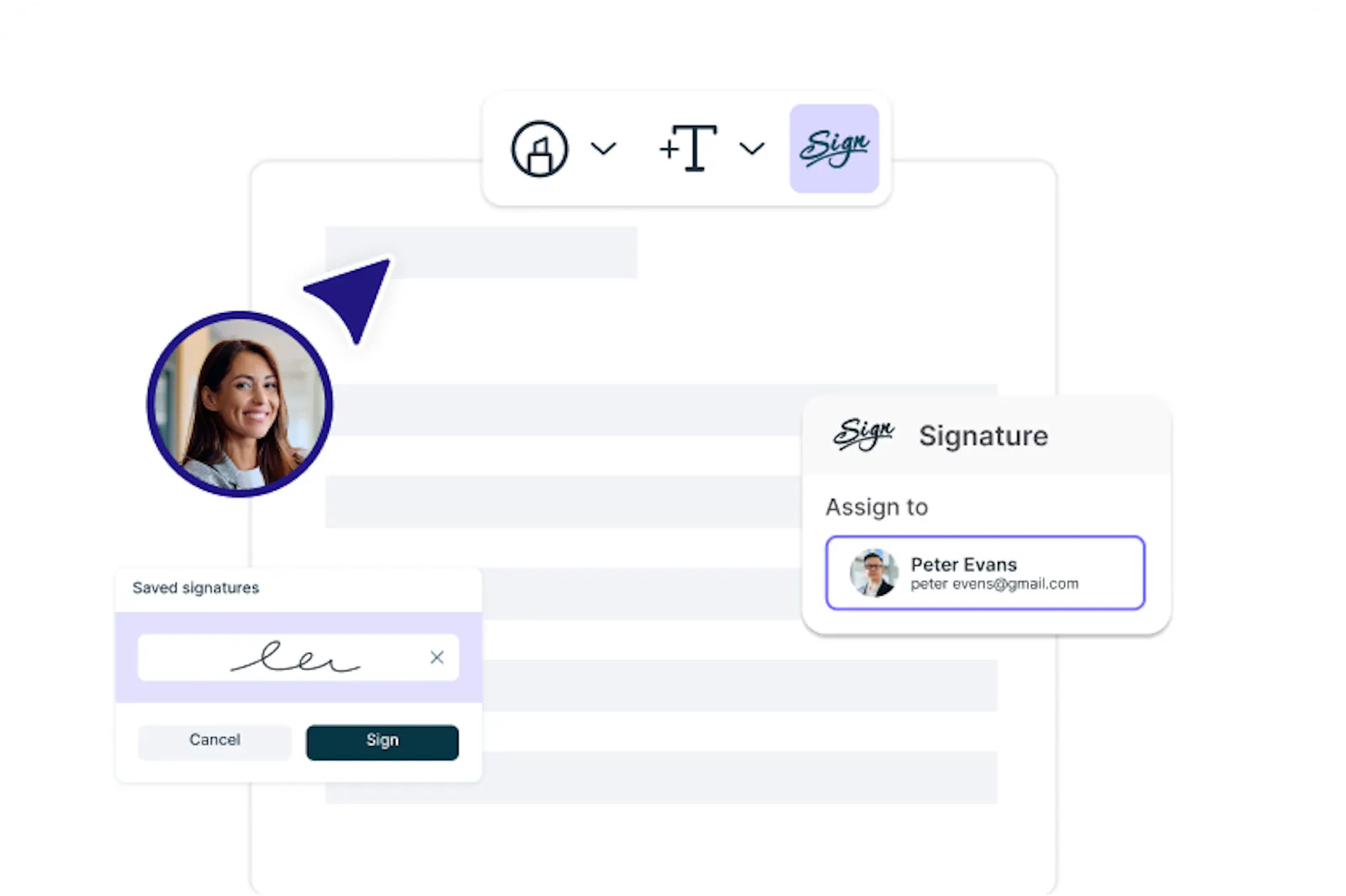Click the lavender highlighted signature row

coord(299,657)
